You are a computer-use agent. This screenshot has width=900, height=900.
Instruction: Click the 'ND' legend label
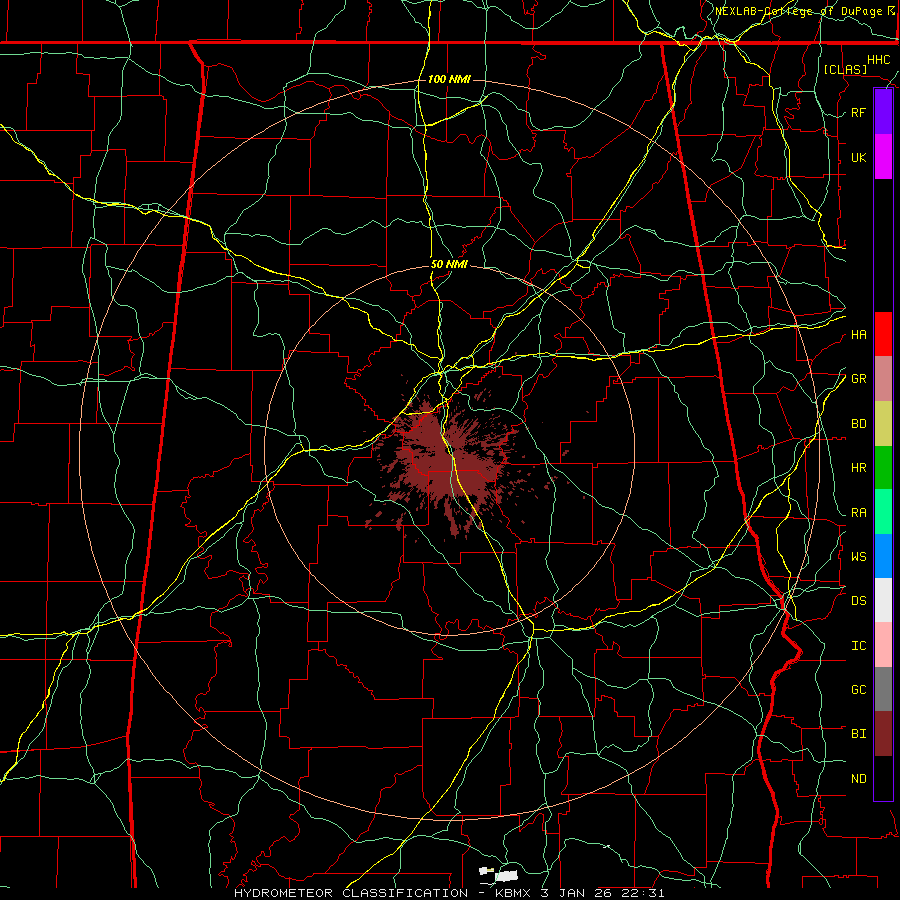[x=858, y=778]
